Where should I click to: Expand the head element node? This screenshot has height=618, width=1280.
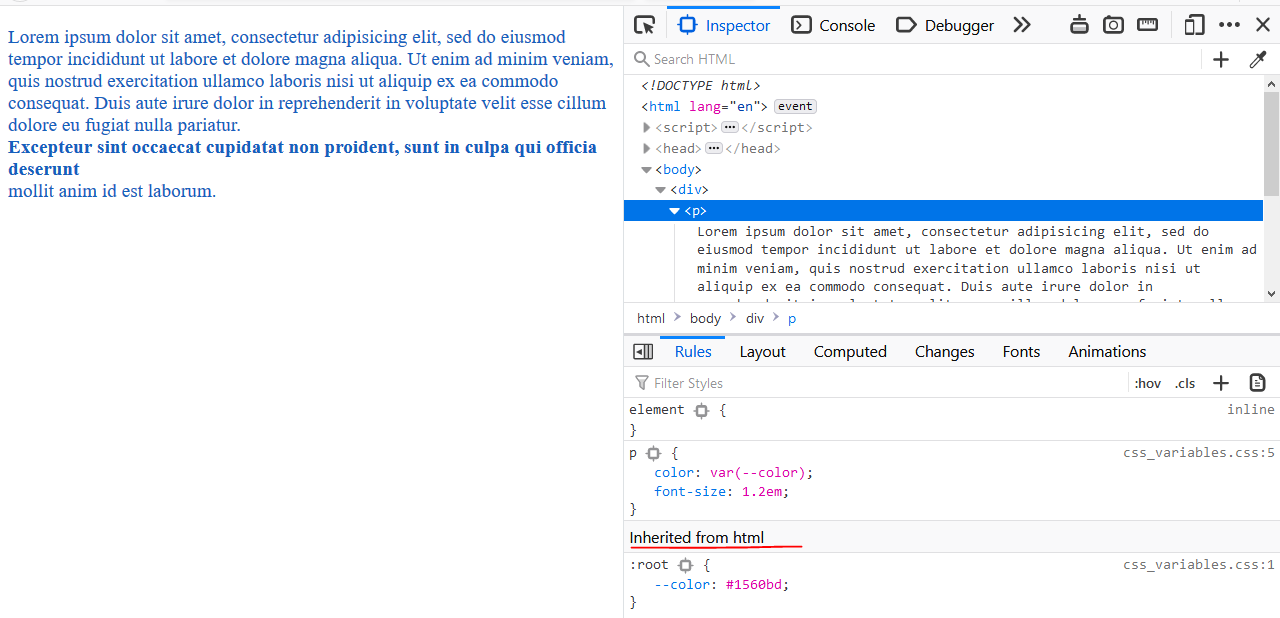[x=647, y=148]
